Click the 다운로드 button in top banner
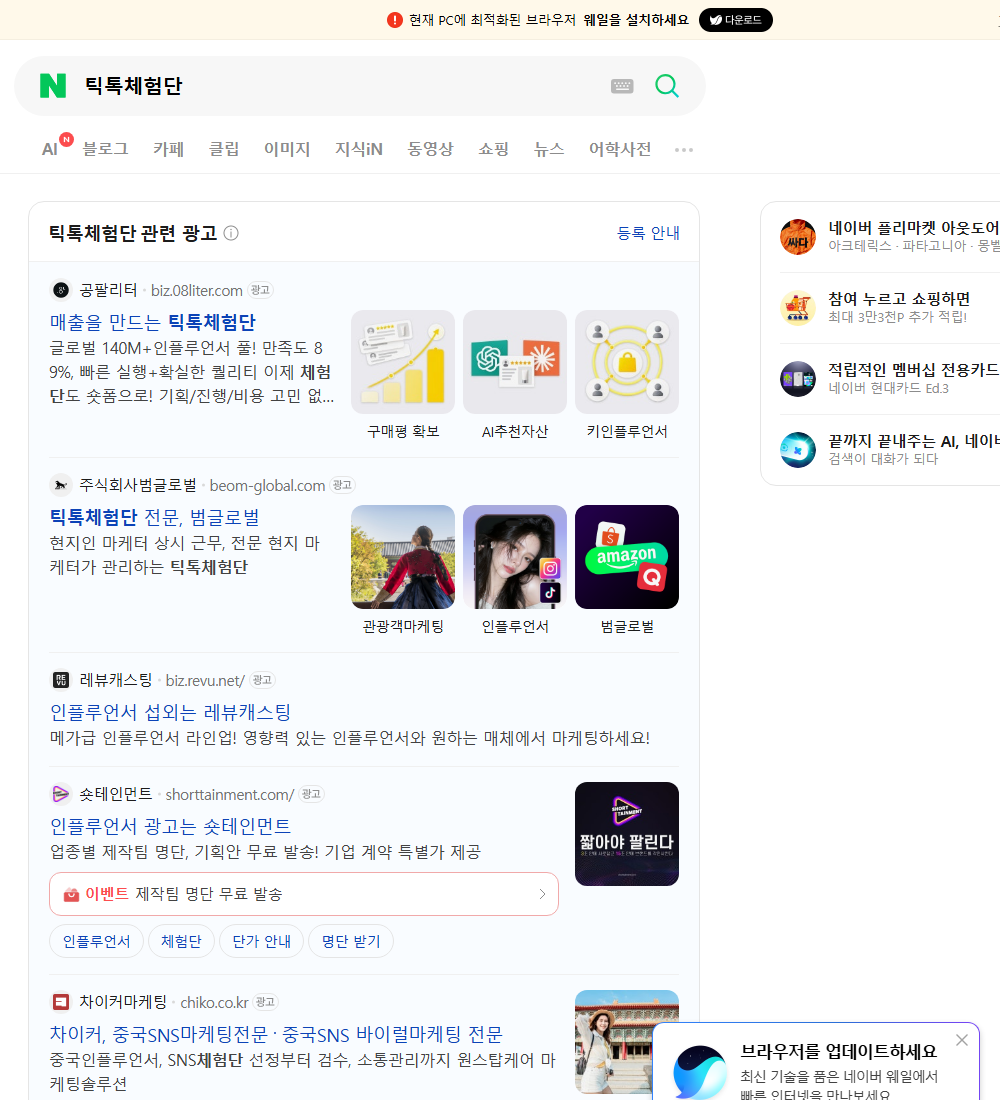This screenshot has width=1000, height=1100. (735, 20)
